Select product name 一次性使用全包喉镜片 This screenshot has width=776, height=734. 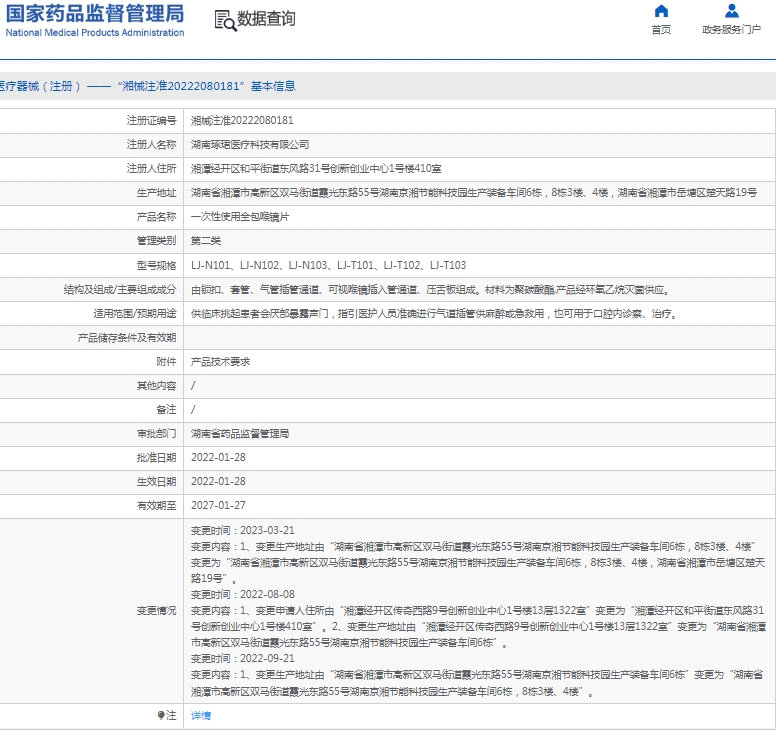pyautogui.click(x=240, y=217)
